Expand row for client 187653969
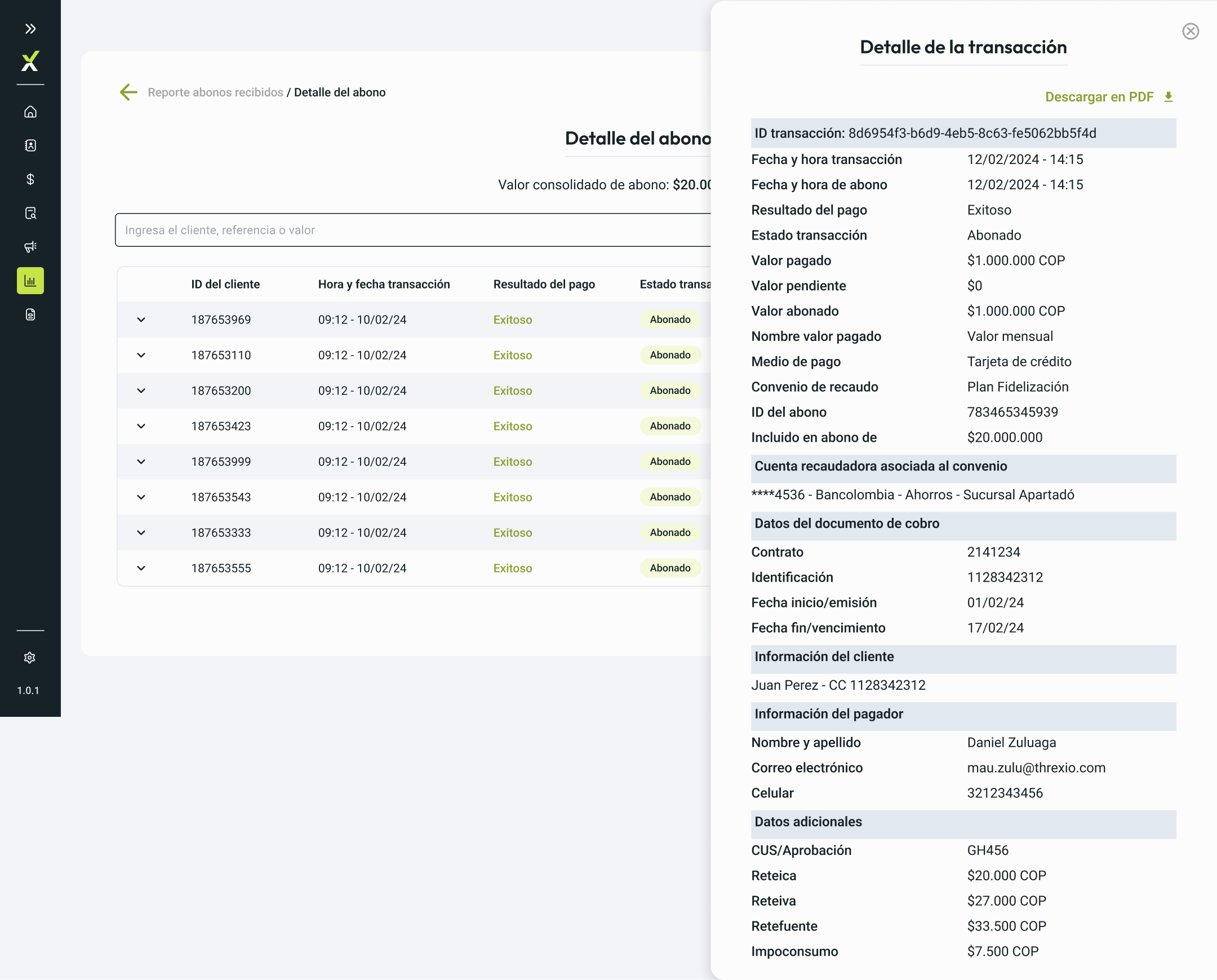The image size is (1217, 980). coord(141,320)
